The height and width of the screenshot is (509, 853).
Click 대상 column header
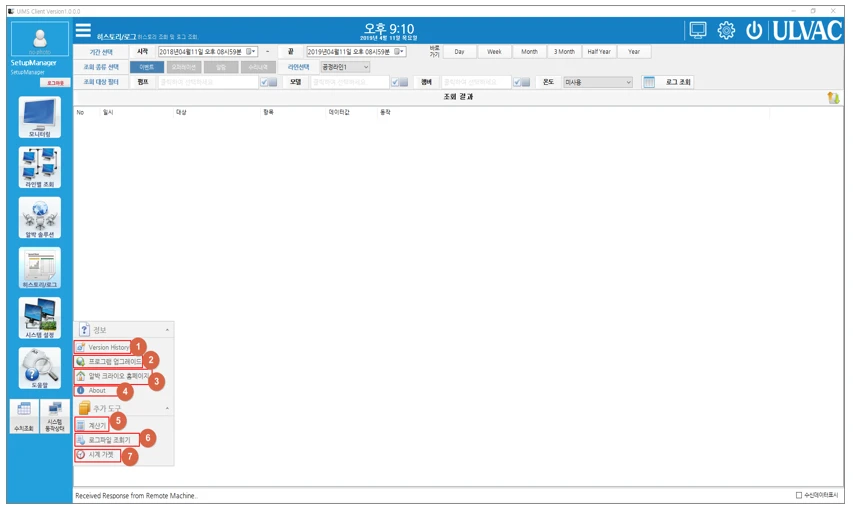click(x=181, y=112)
